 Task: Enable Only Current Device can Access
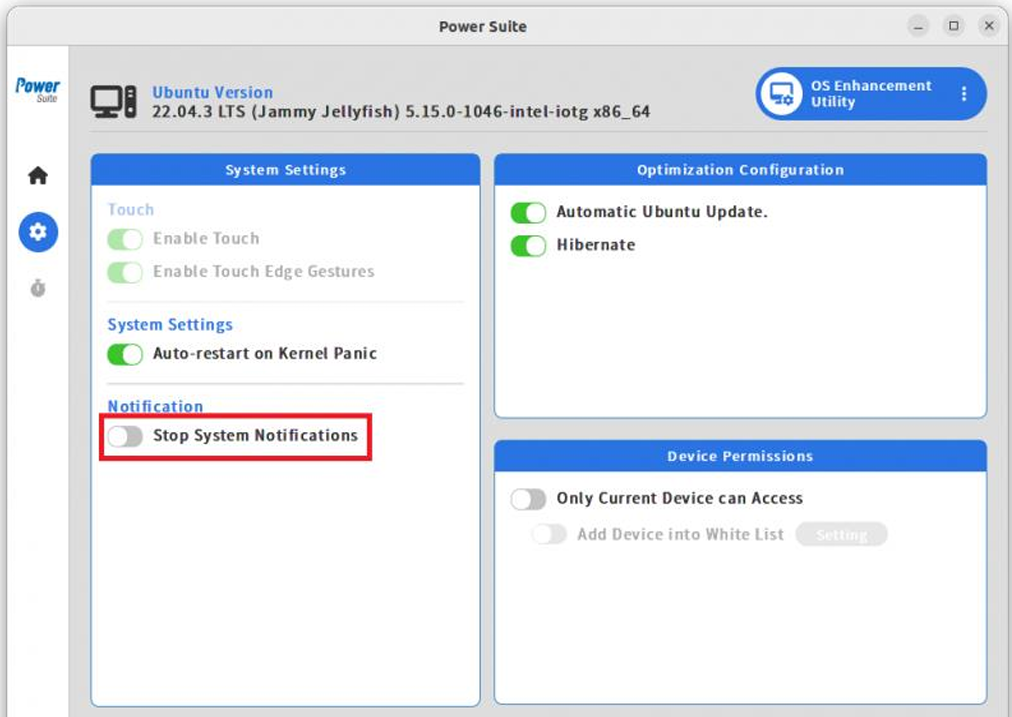[x=528, y=499]
